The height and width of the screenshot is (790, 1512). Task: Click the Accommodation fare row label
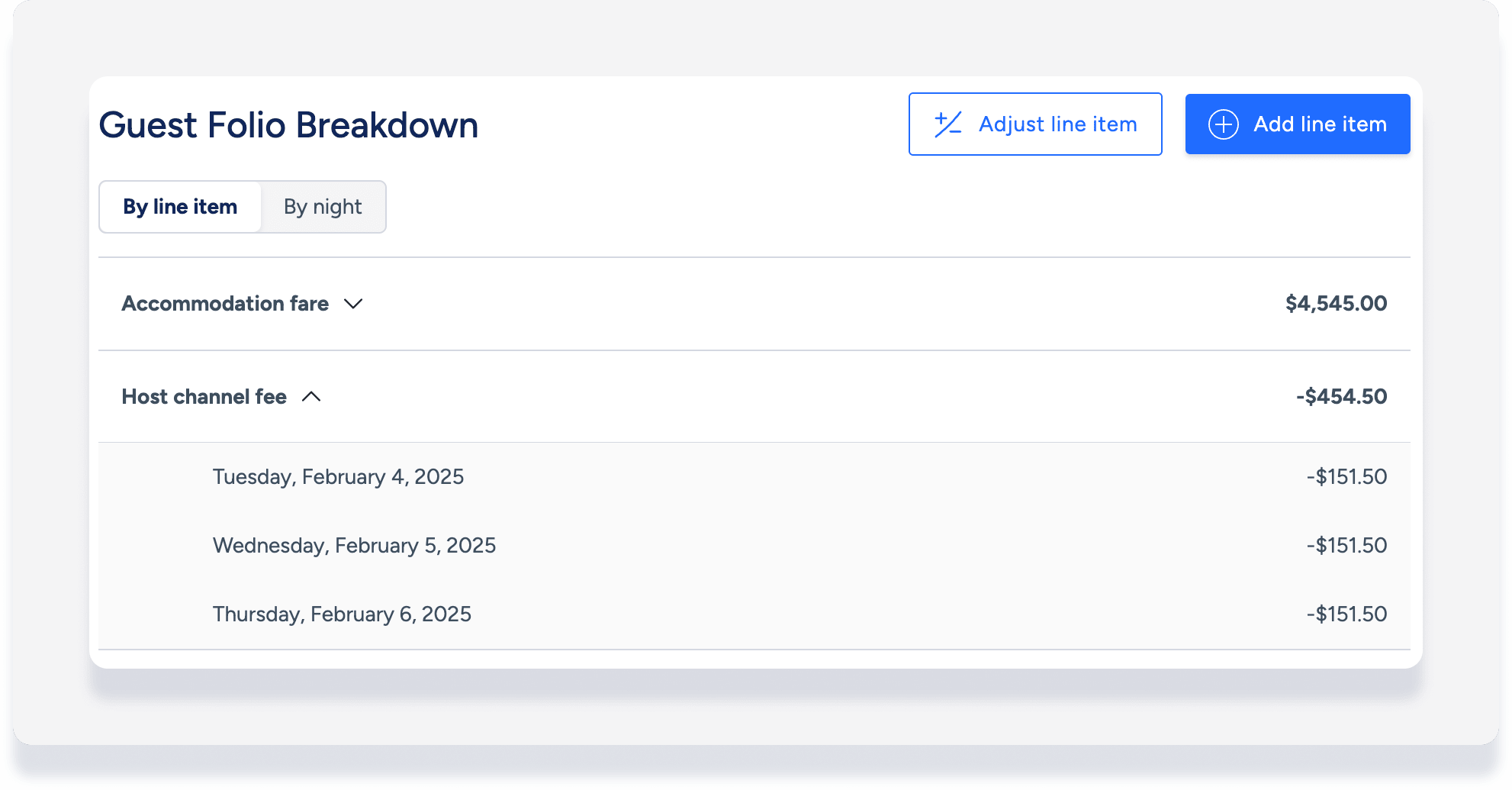click(x=225, y=304)
